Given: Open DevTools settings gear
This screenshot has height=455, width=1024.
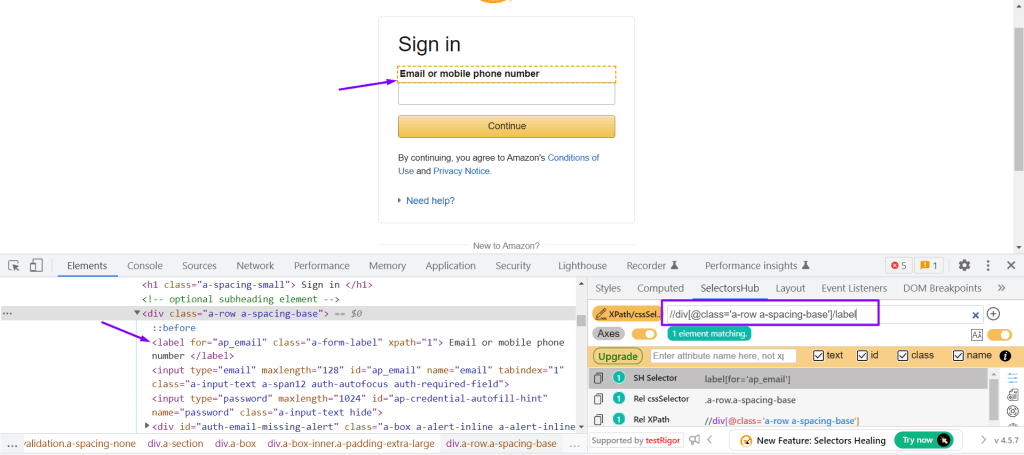Looking at the screenshot, I should [964, 266].
